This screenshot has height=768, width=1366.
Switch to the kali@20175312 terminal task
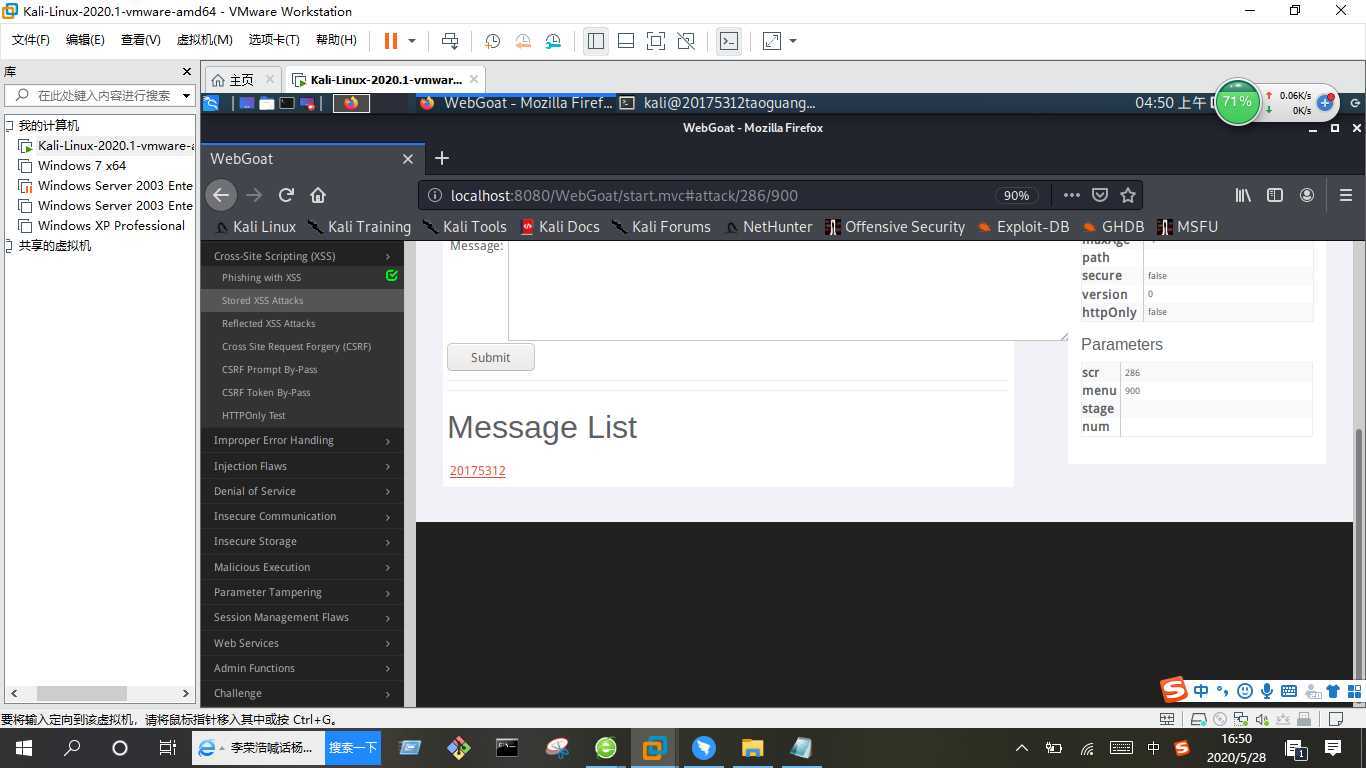[x=718, y=103]
